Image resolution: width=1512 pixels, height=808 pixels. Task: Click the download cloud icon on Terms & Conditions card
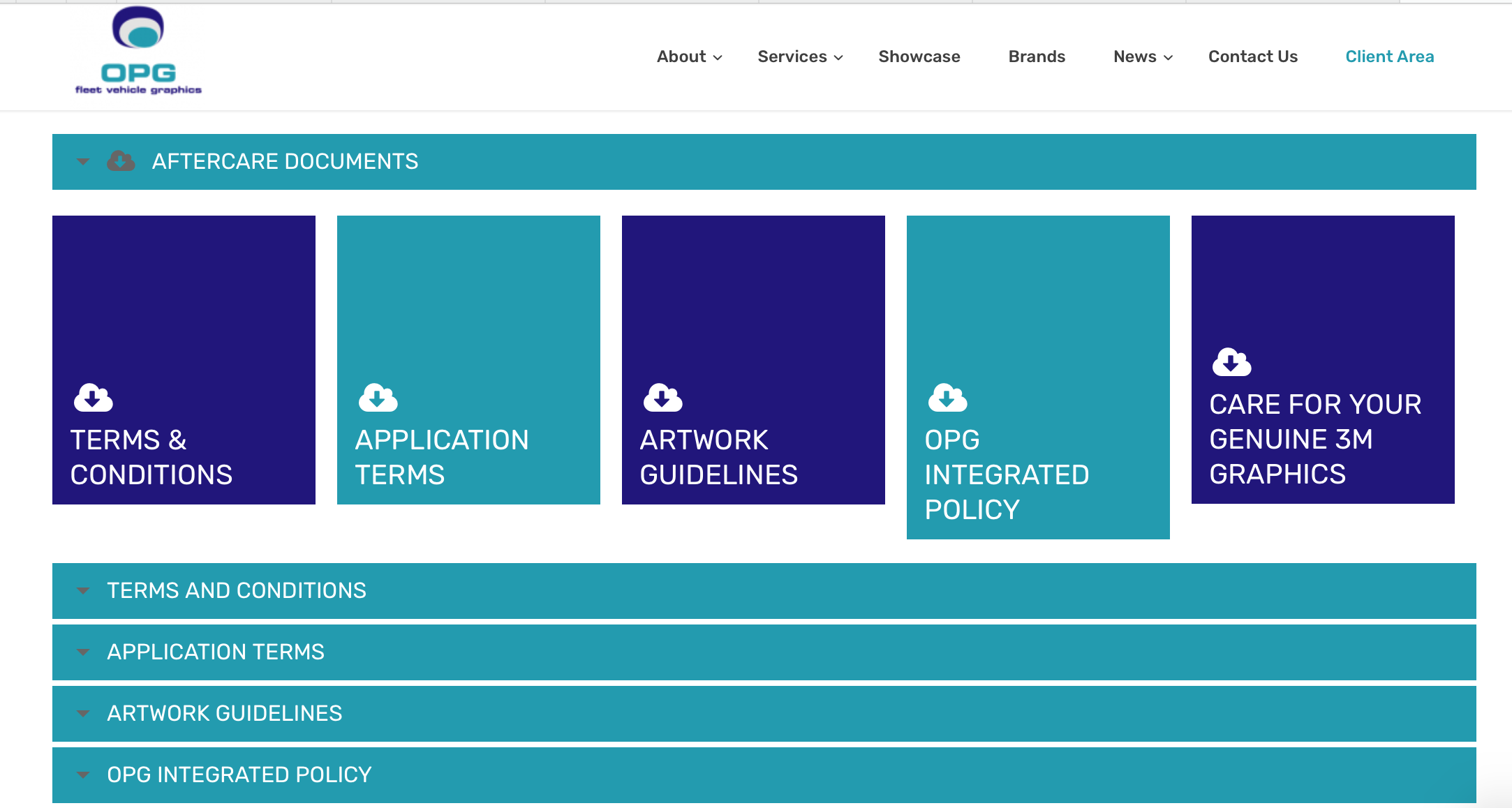click(x=94, y=397)
